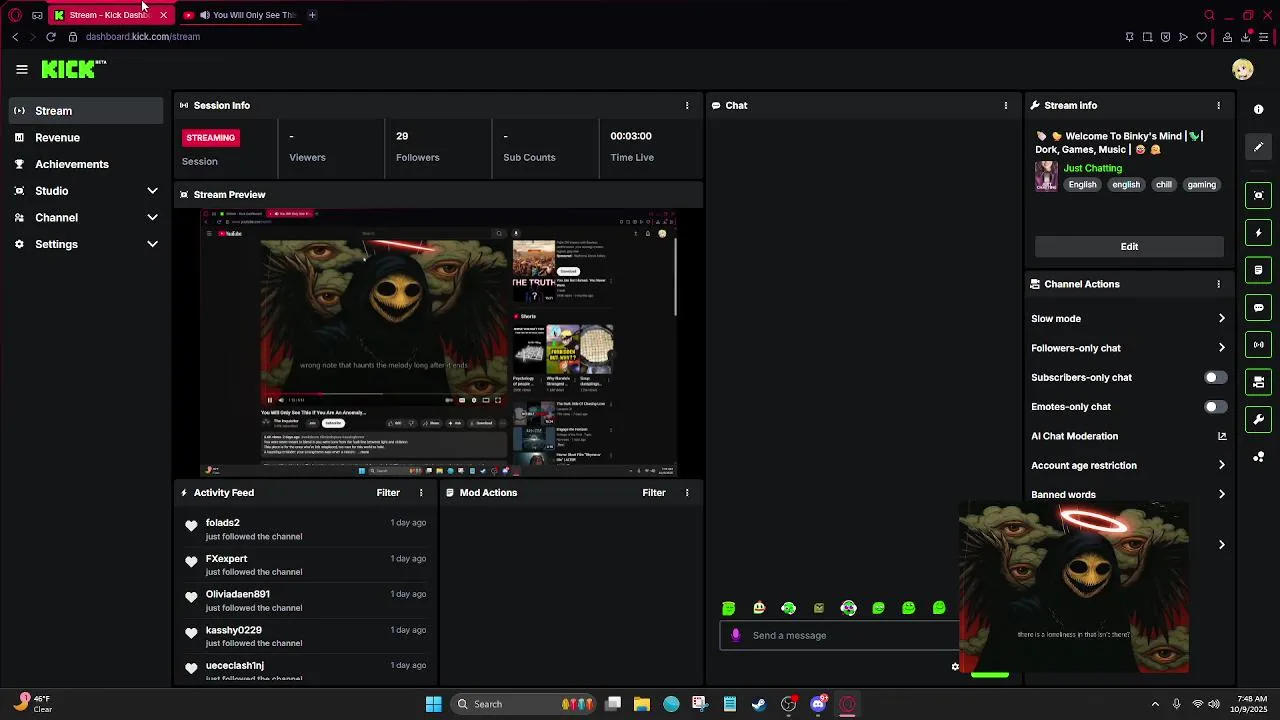Click the floating picture-in-picture video
Image resolution: width=1280 pixels, height=720 pixels.
1074,588
